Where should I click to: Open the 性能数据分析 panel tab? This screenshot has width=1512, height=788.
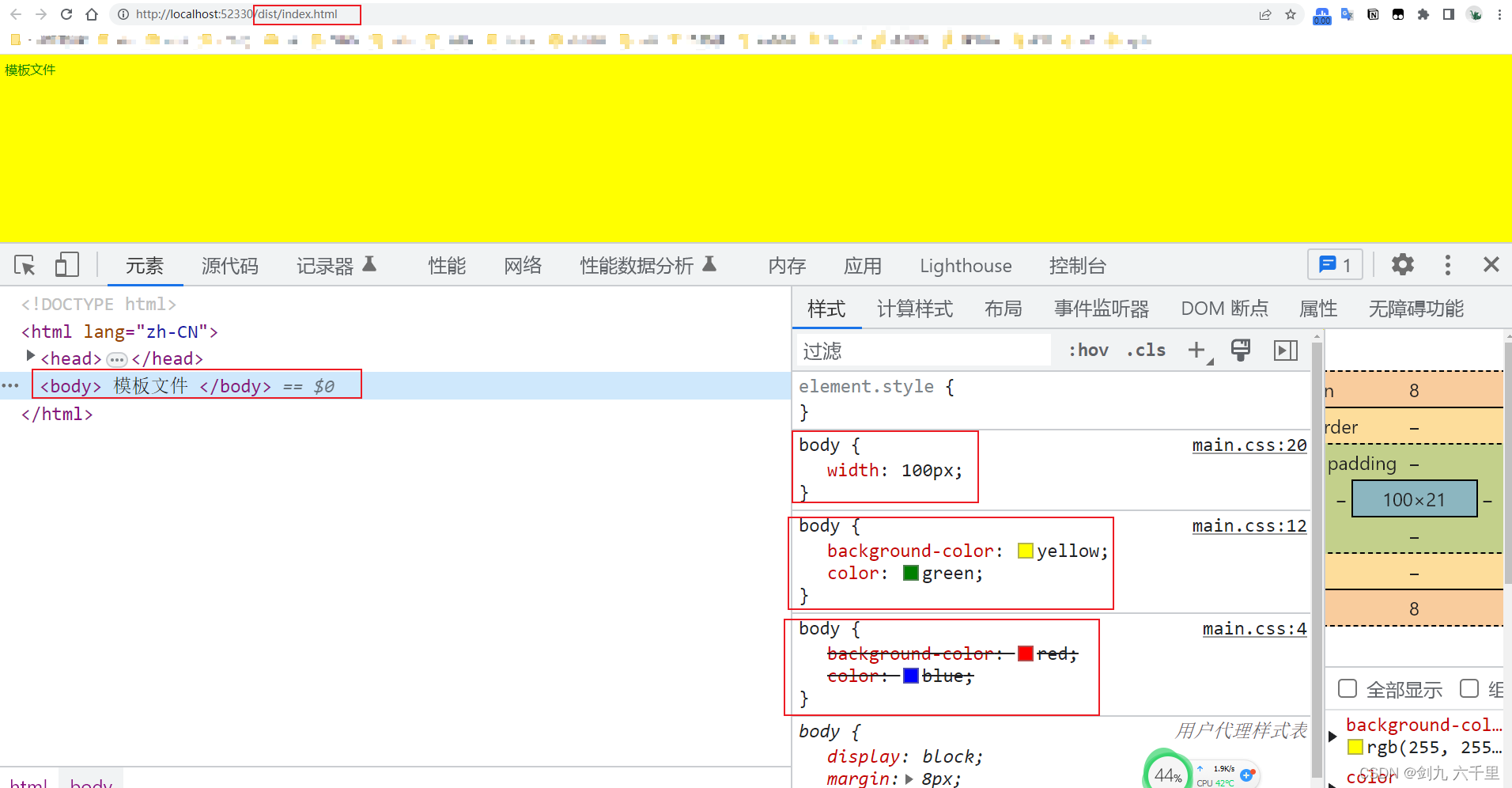click(648, 266)
